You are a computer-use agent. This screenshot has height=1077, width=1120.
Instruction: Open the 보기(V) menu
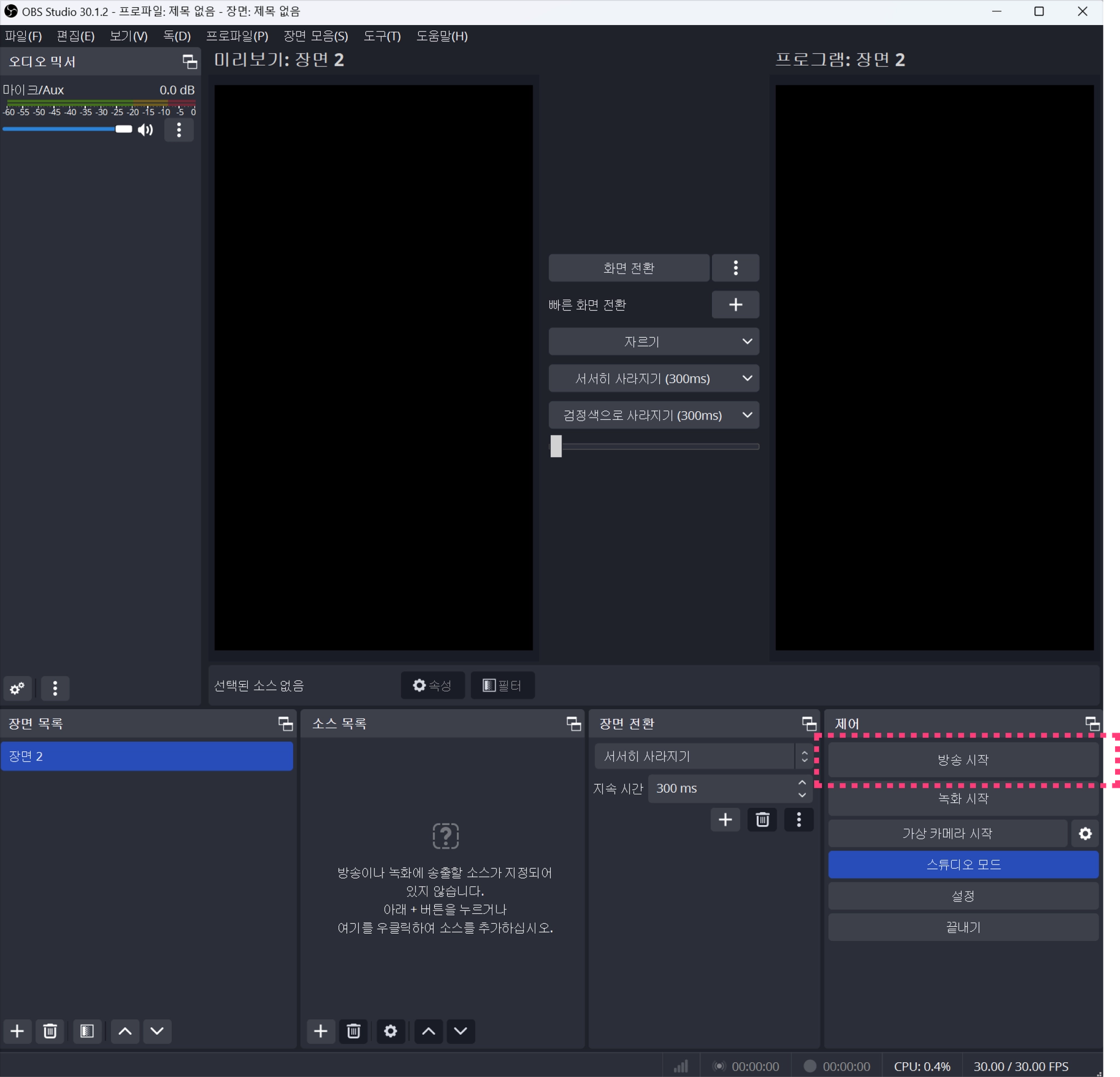pyautogui.click(x=129, y=36)
